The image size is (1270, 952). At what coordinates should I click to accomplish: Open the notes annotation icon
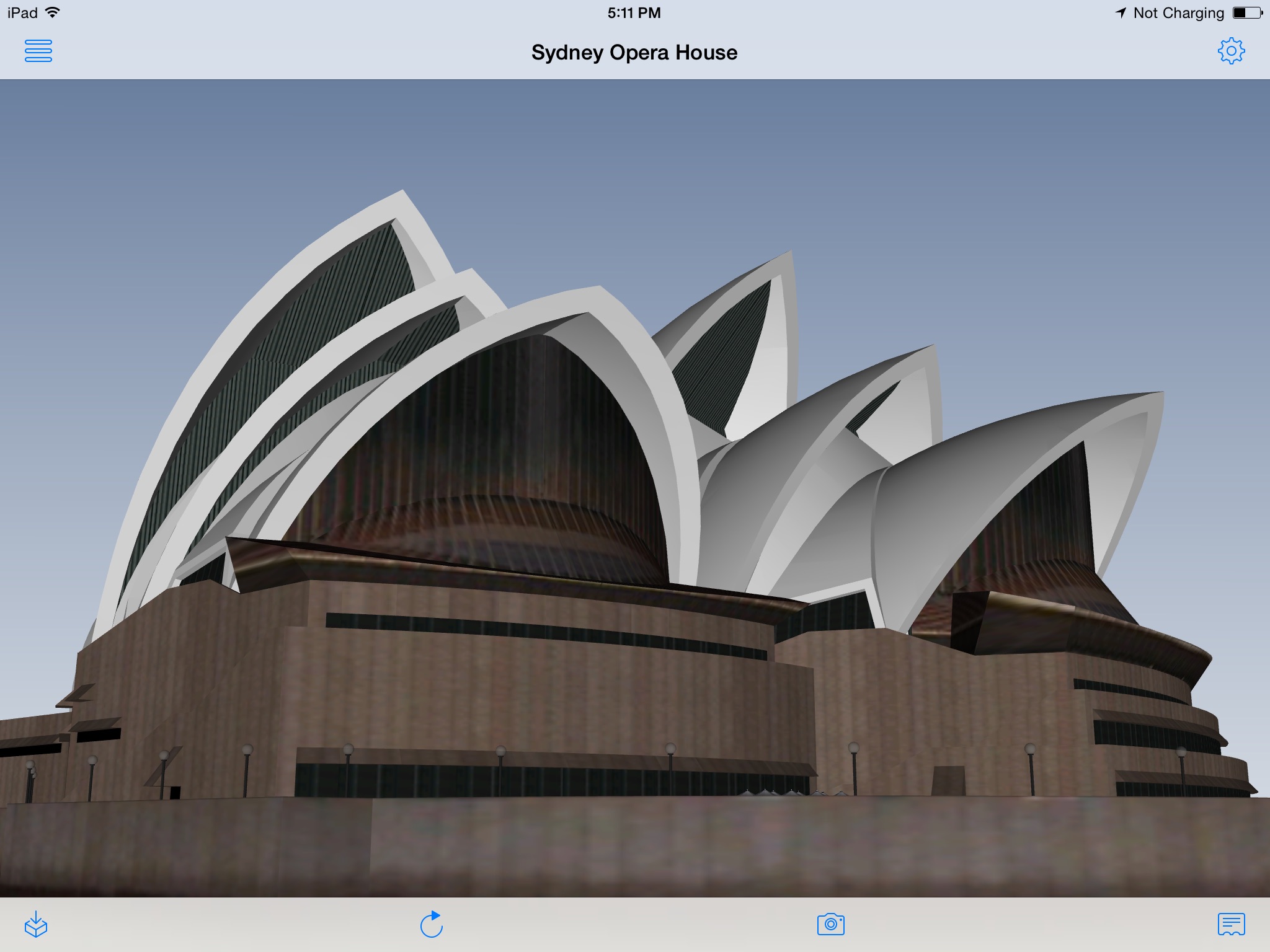click(1231, 924)
